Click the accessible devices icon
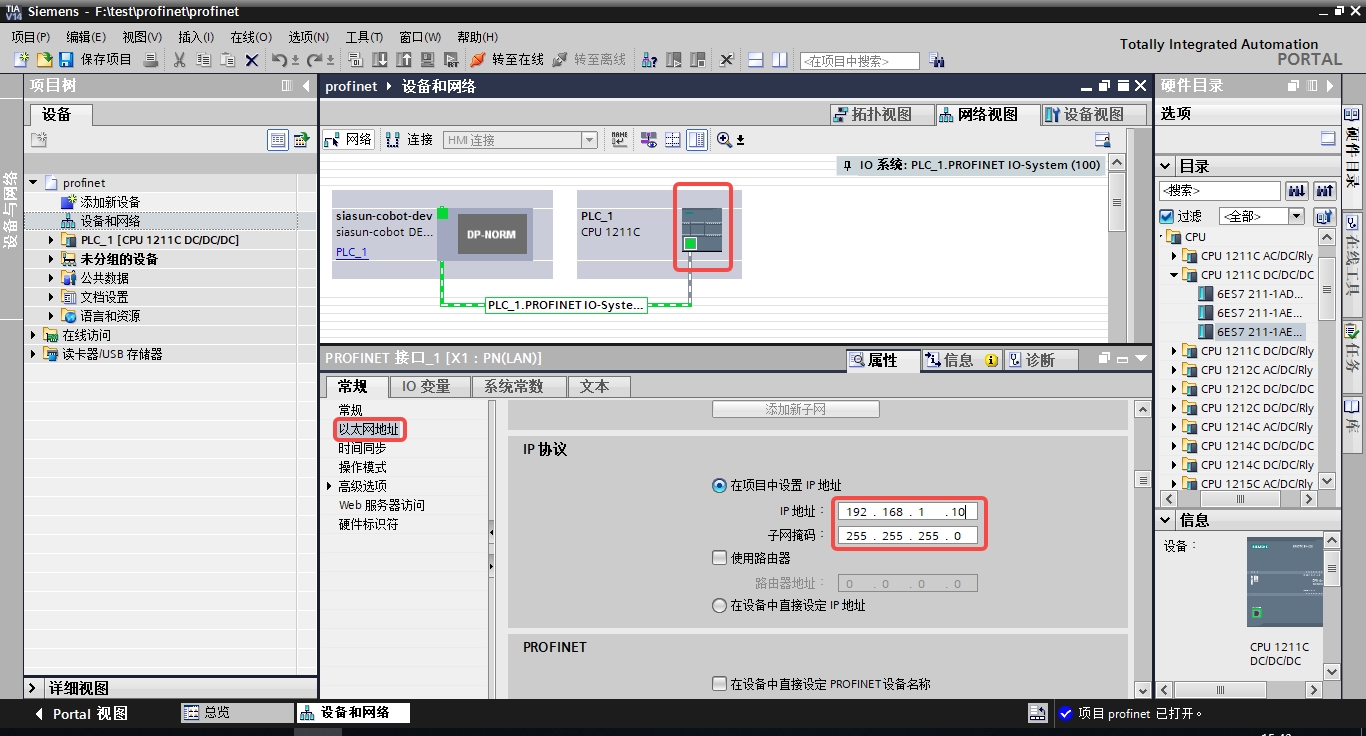Viewport: 1366px width, 736px height. point(649,60)
